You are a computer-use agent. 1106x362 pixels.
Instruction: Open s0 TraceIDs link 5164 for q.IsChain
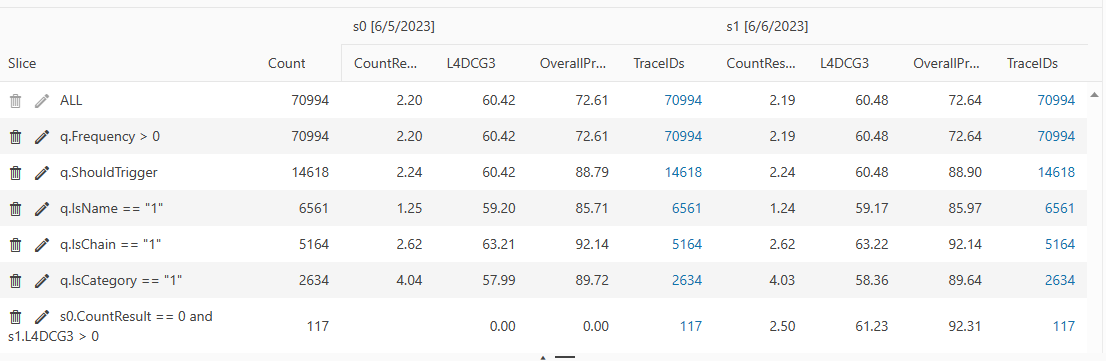pyautogui.click(x=687, y=244)
